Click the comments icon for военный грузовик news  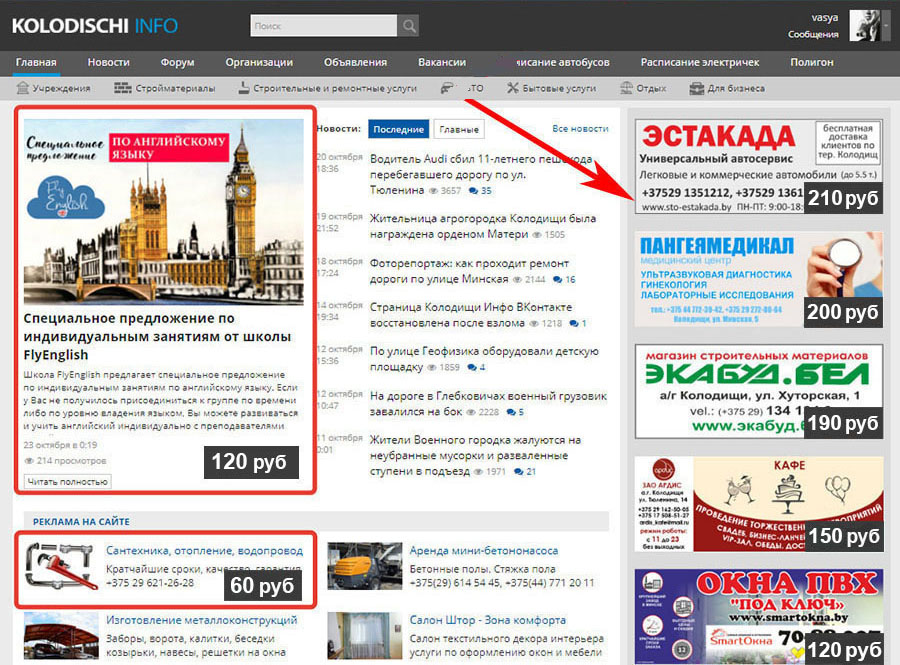(511, 412)
